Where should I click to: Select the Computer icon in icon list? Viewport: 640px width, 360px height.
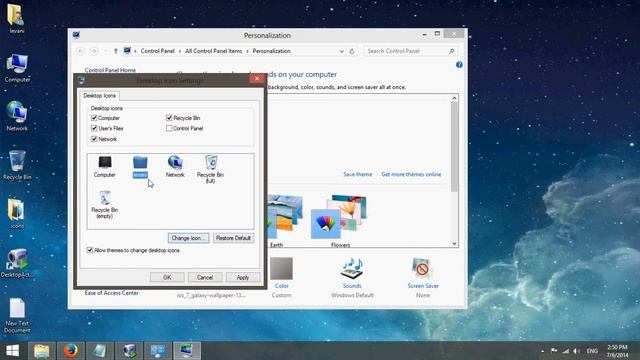coord(104,167)
